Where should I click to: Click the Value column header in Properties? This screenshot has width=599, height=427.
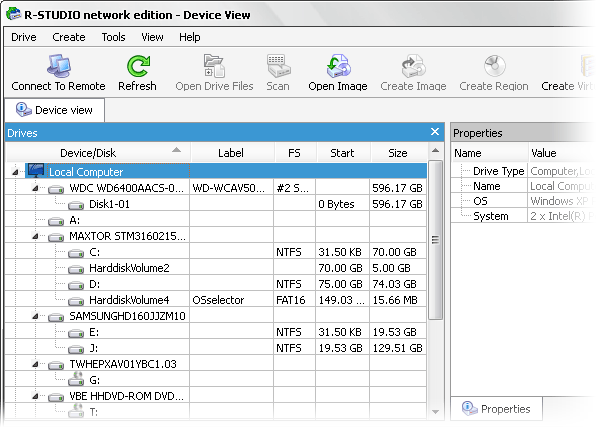coord(562,153)
